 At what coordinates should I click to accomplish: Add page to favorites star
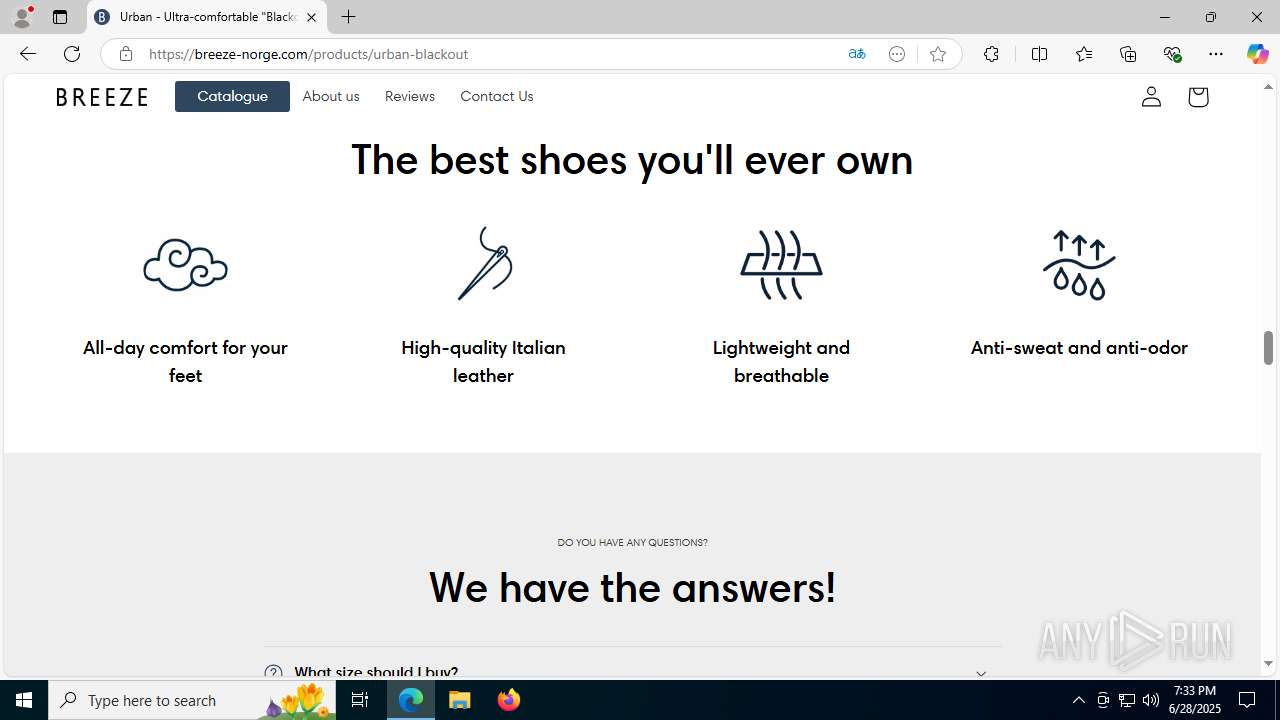pos(938,54)
